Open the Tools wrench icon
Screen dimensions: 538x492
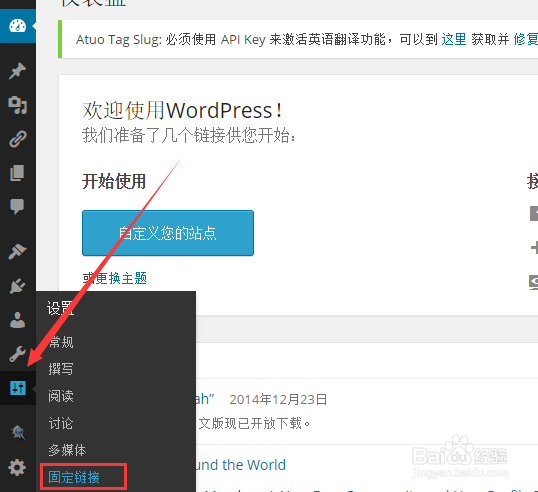pyautogui.click(x=17, y=354)
